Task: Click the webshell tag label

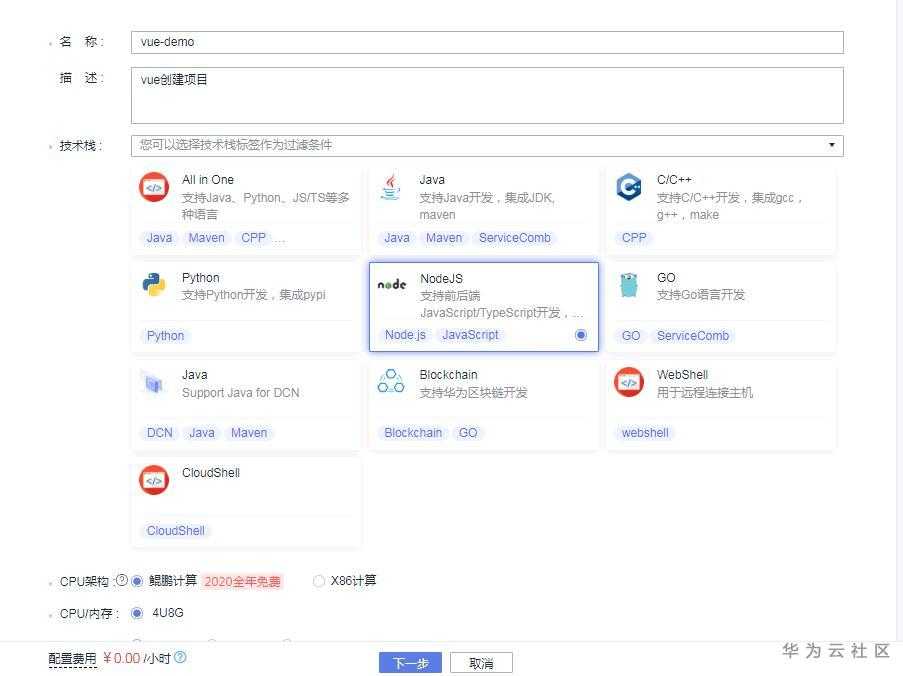Action: [x=645, y=432]
